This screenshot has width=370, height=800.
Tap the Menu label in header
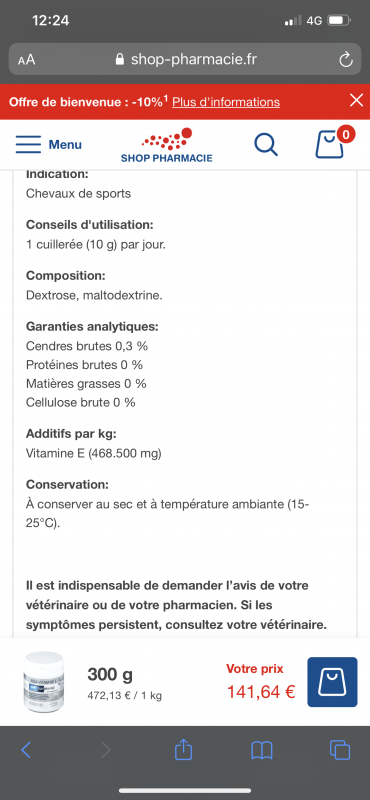pyautogui.click(x=65, y=144)
